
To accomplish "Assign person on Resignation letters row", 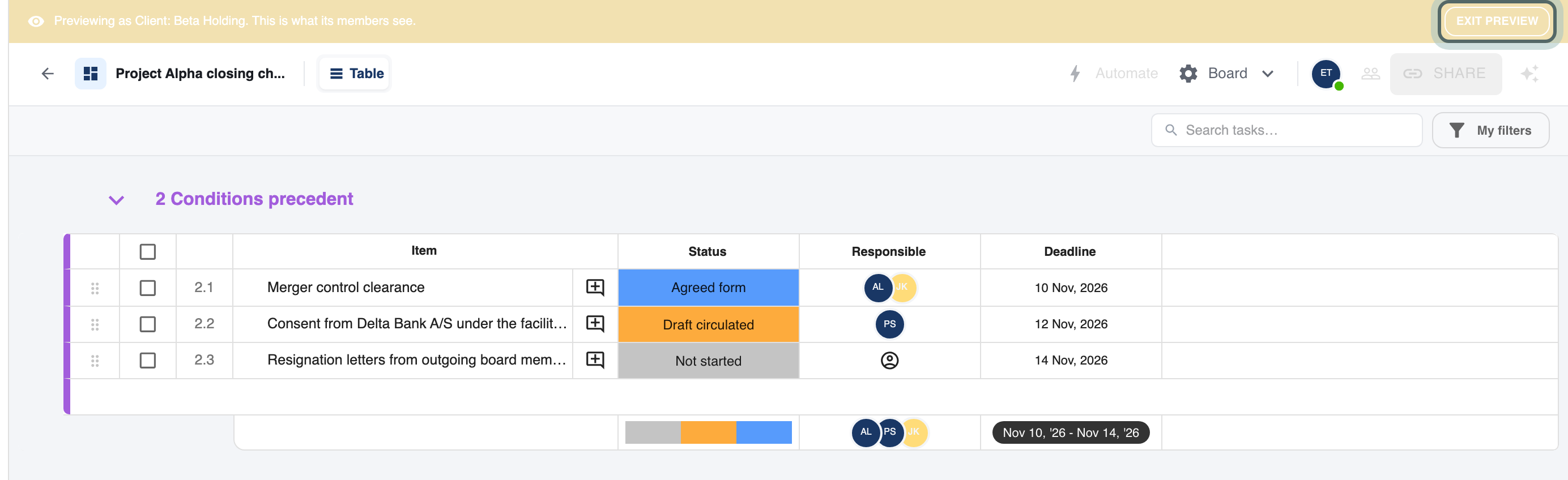I will click(889, 361).
